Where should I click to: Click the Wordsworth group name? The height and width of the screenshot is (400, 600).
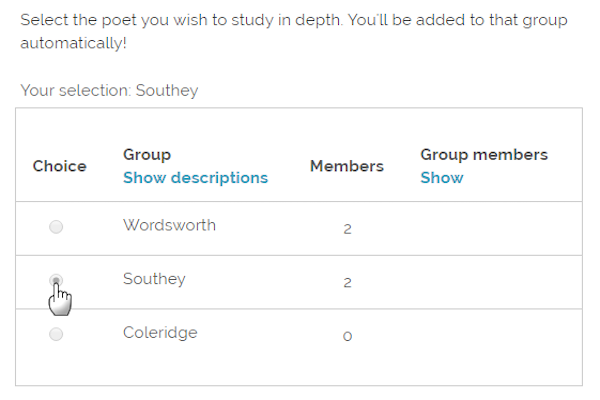tap(170, 225)
